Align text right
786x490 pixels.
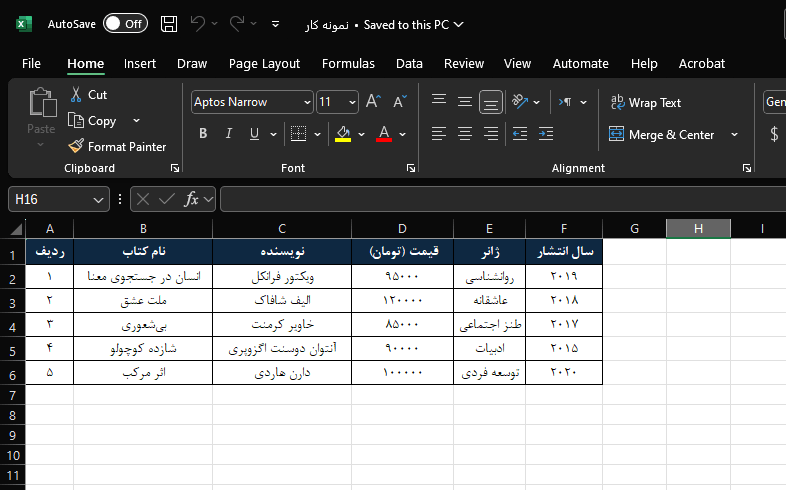491,134
